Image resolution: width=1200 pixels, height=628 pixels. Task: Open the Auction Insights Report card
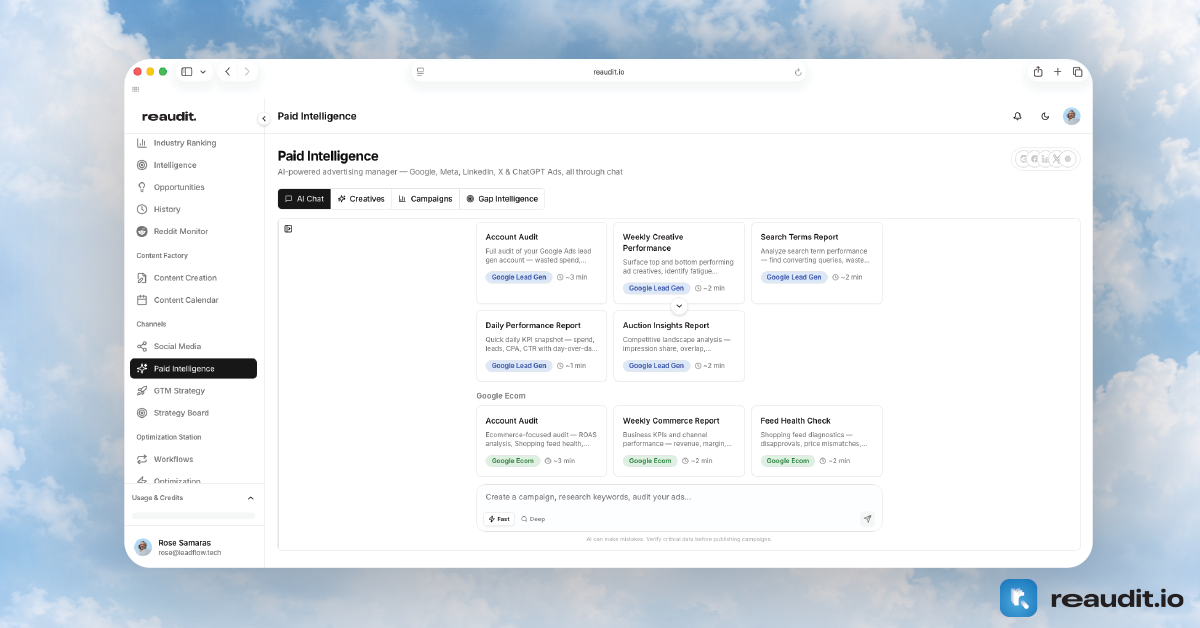[679, 346]
